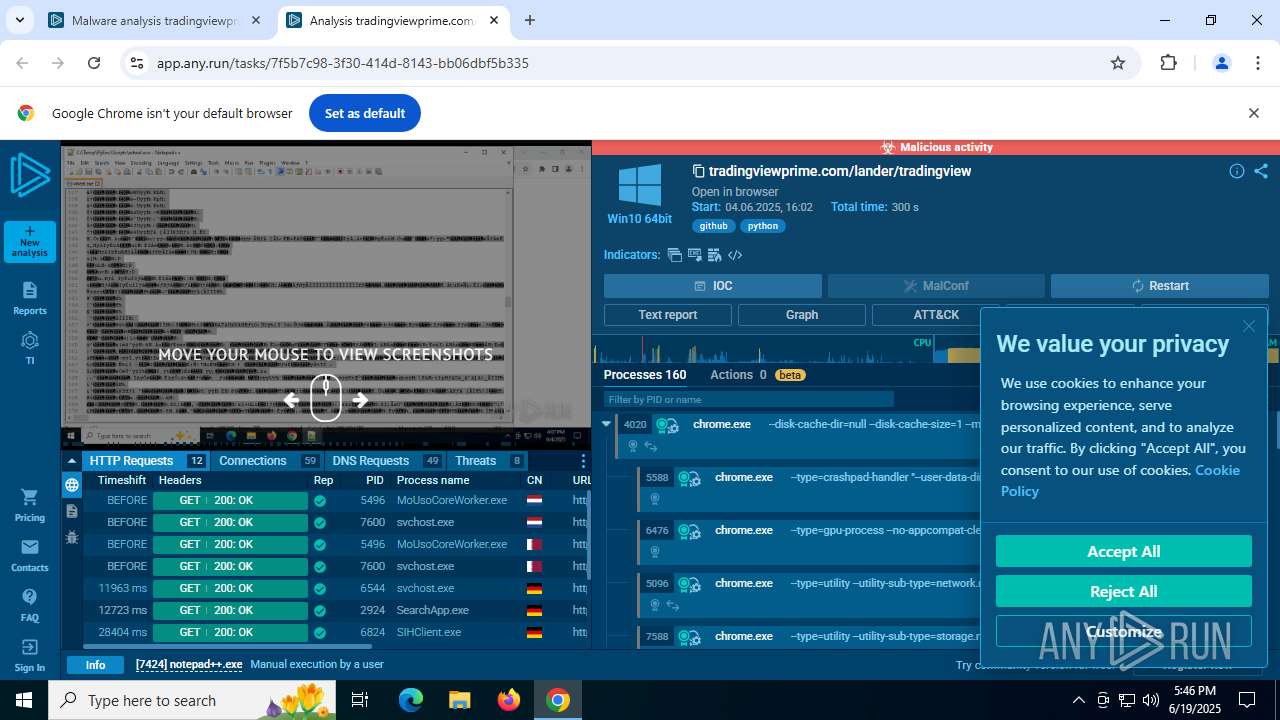The image size is (1280, 720).
Task: Open the DNS Requests tab
Action: [x=387, y=461]
